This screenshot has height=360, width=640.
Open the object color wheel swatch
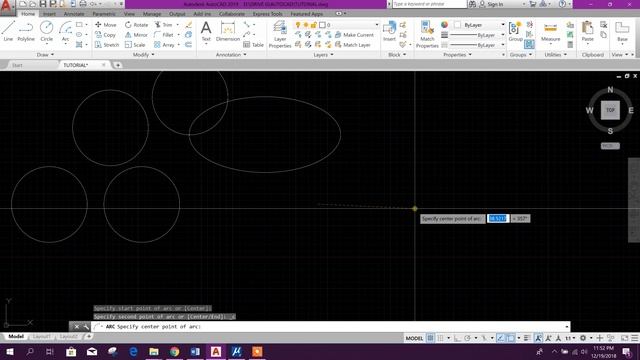click(444, 25)
